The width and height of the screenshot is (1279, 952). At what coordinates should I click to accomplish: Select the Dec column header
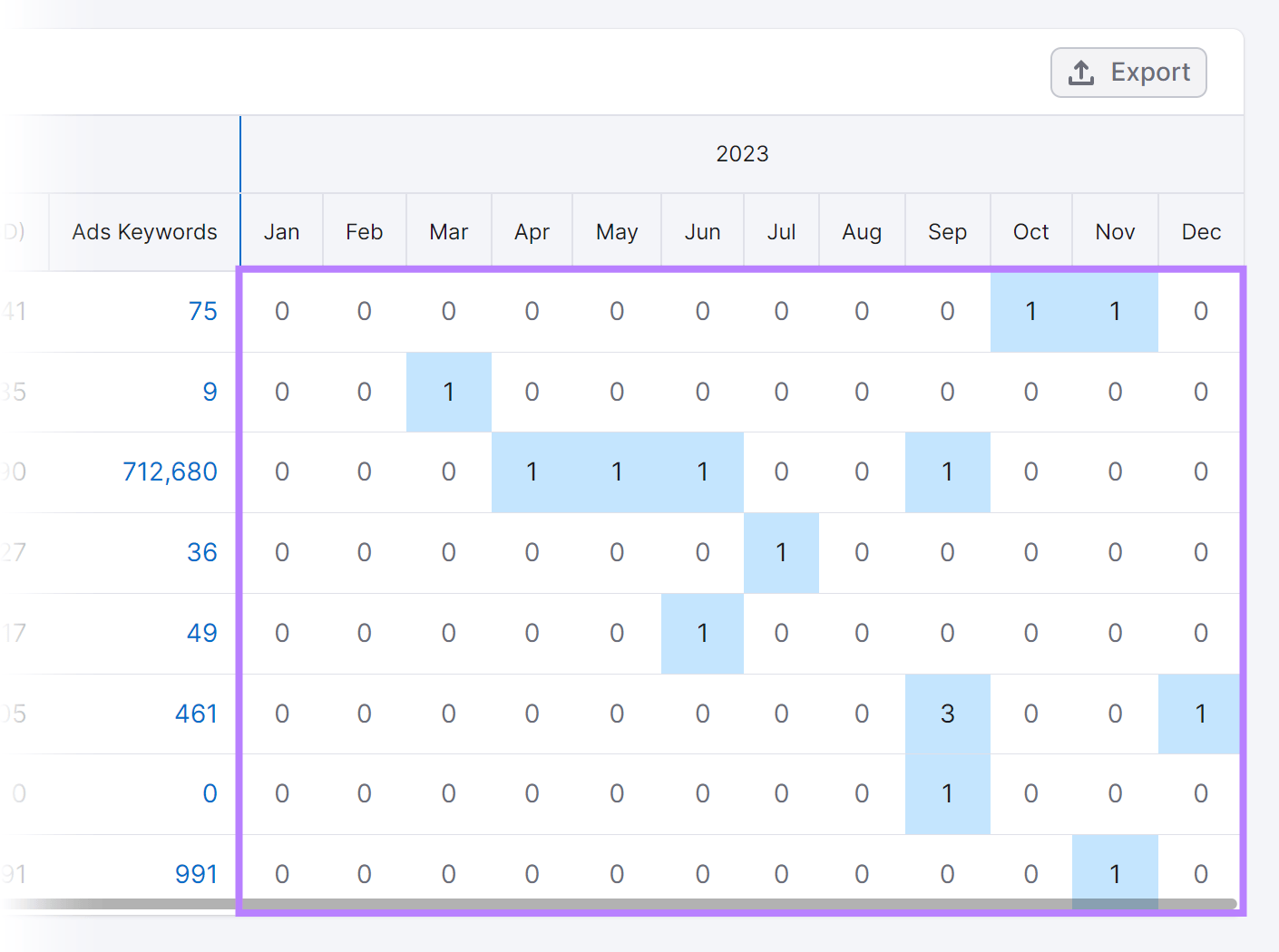click(1200, 231)
